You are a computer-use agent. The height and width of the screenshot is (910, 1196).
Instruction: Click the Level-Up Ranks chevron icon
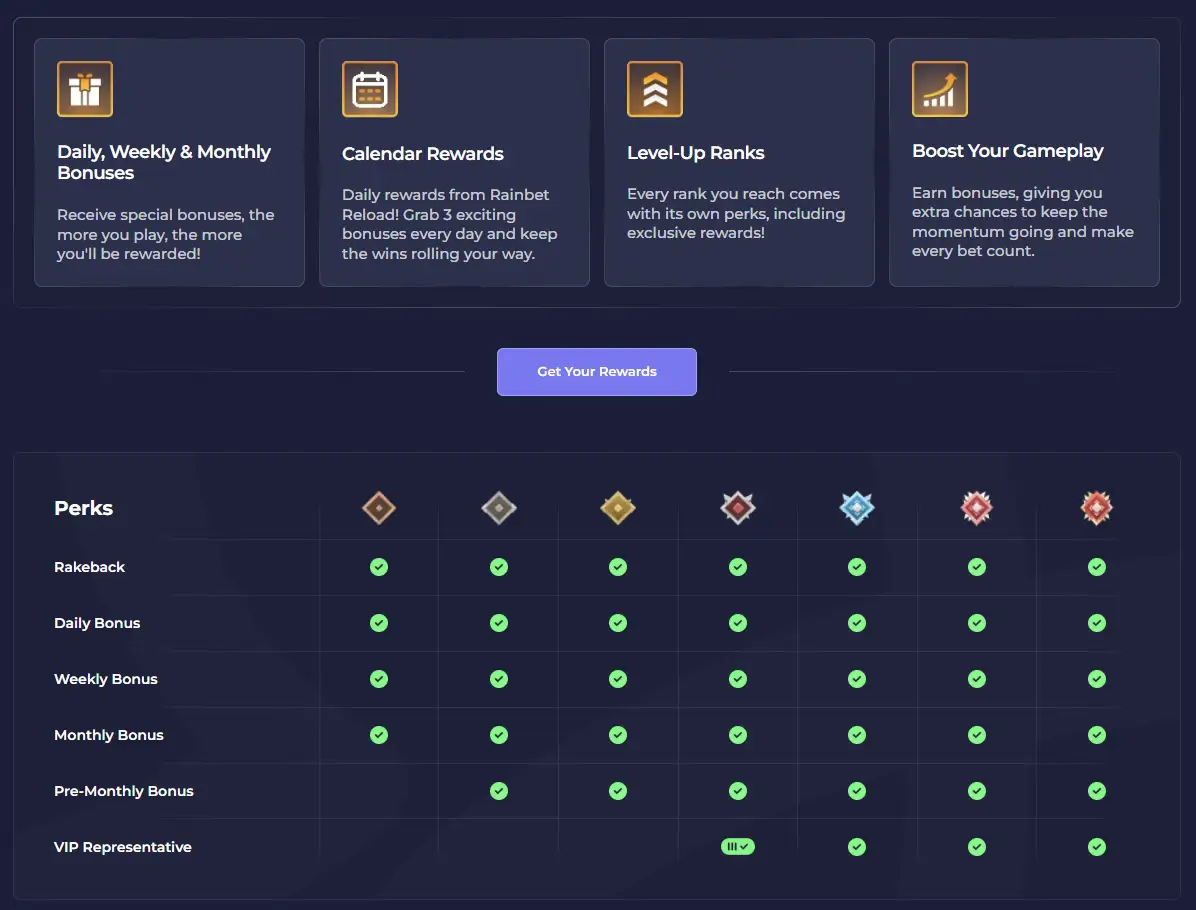(655, 88)
